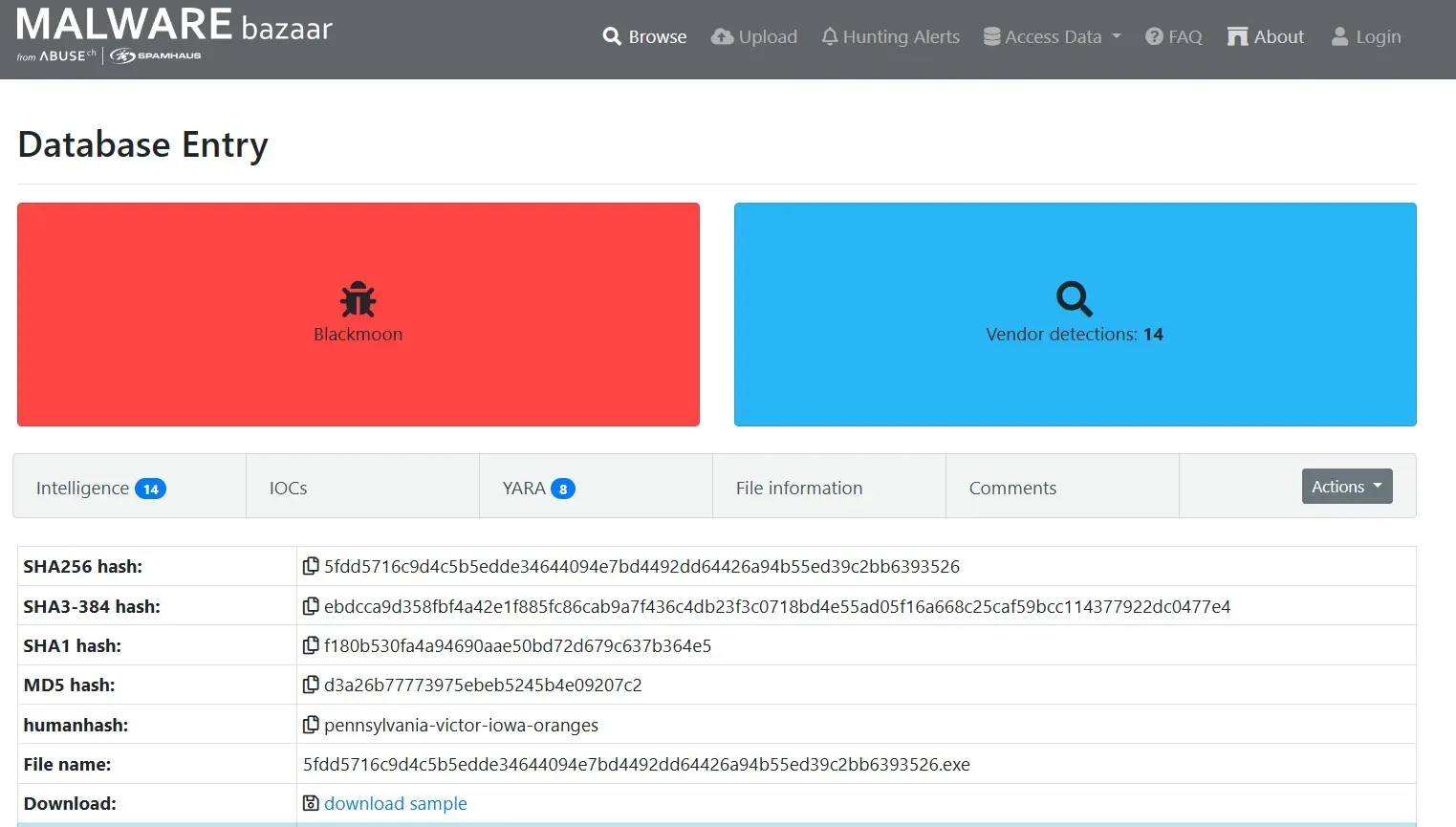This screenshot has width=1456, height=827.
Task: Click copy icon beside SHA1 hash
Action: click(x=311, y=645)
